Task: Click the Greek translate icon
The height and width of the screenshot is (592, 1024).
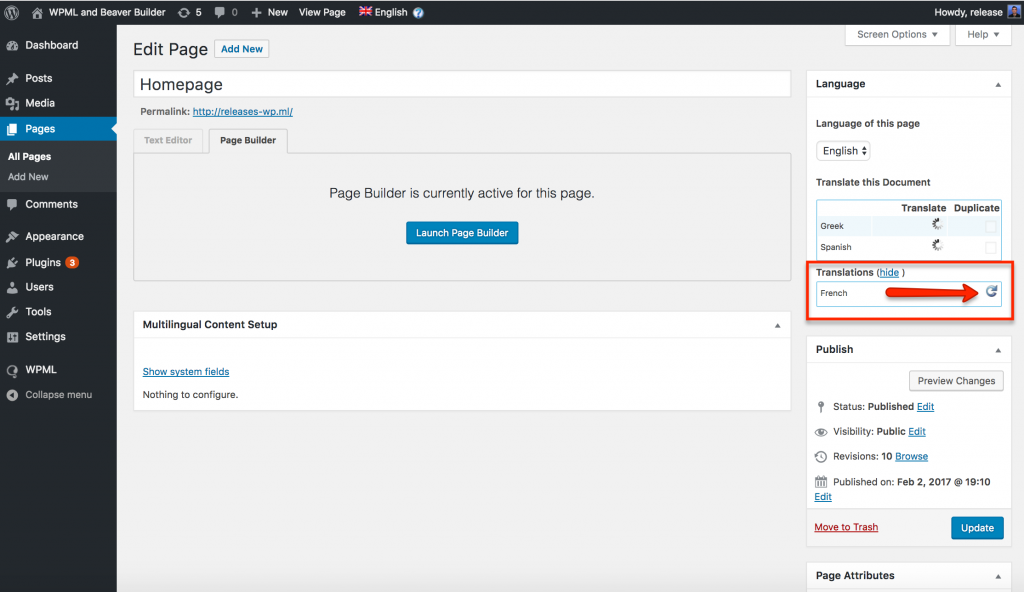Action: coord(937,225)
